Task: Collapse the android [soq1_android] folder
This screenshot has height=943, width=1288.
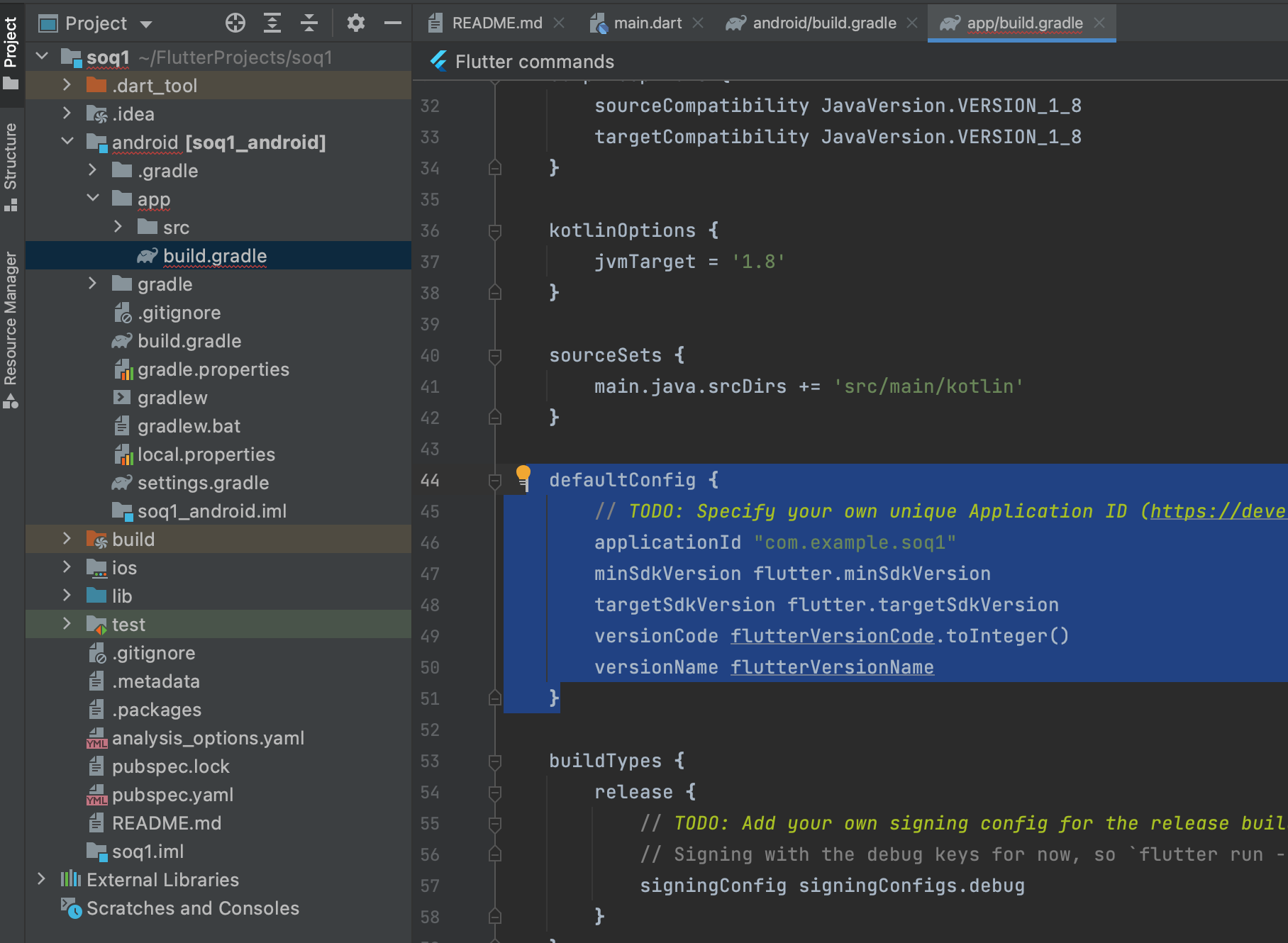Action: pos(67,141)
